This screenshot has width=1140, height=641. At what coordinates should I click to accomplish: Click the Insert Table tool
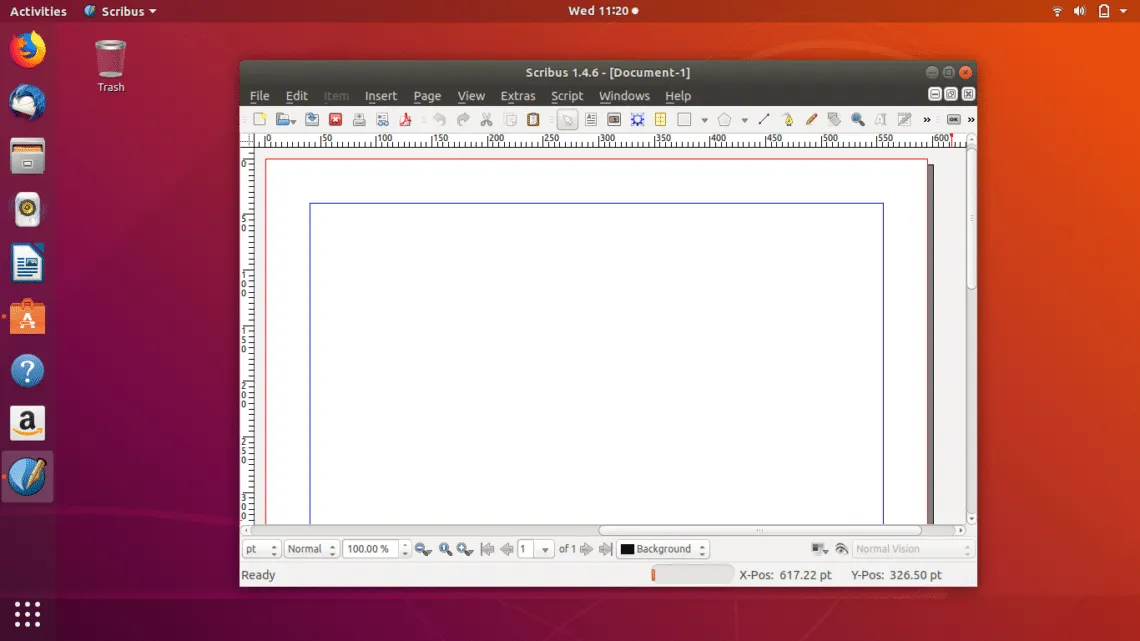click(x=660, y=120)
